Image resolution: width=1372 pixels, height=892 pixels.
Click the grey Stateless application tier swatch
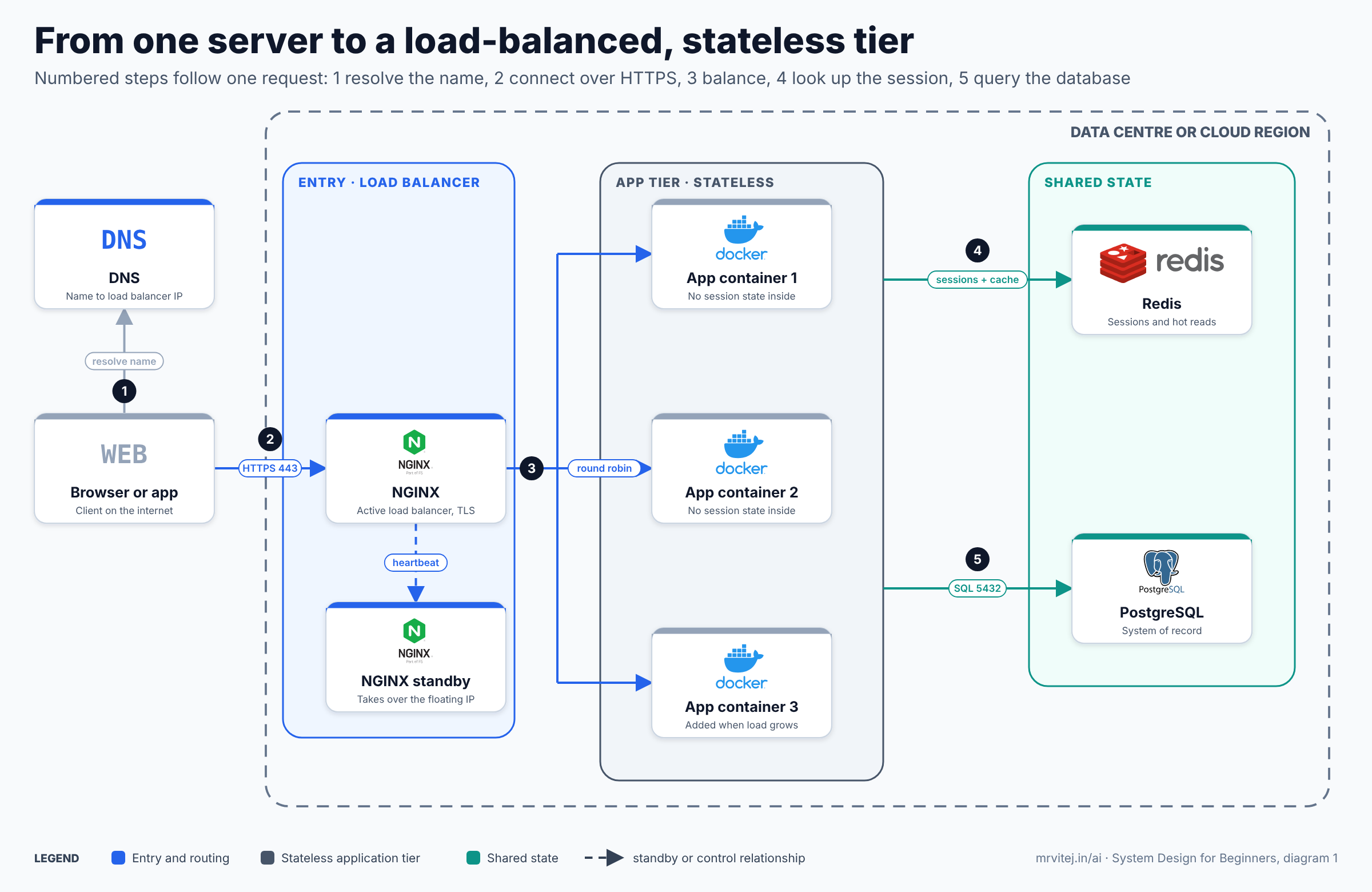click(268, 857)
